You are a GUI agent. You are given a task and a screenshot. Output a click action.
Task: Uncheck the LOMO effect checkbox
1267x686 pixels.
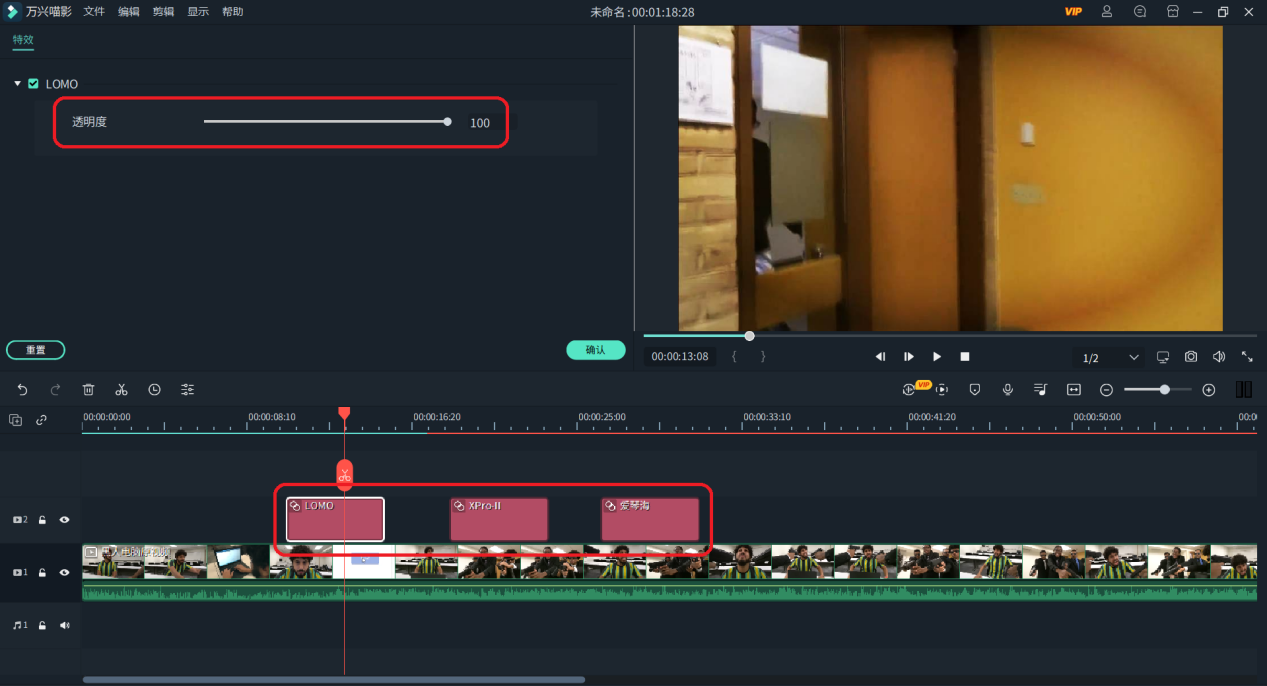(33, 84)
